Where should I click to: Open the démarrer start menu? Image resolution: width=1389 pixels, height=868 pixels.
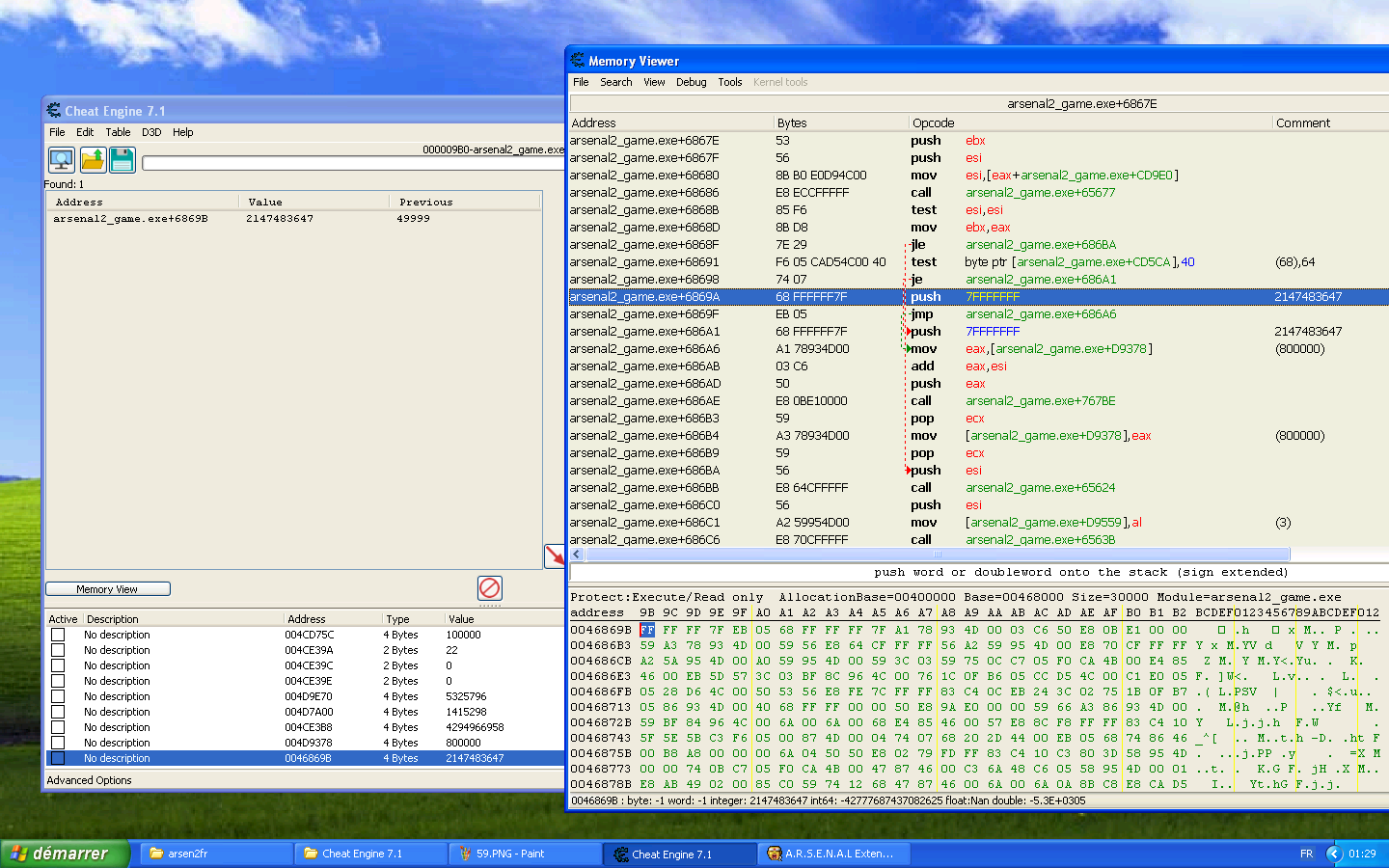coord(64,854)
